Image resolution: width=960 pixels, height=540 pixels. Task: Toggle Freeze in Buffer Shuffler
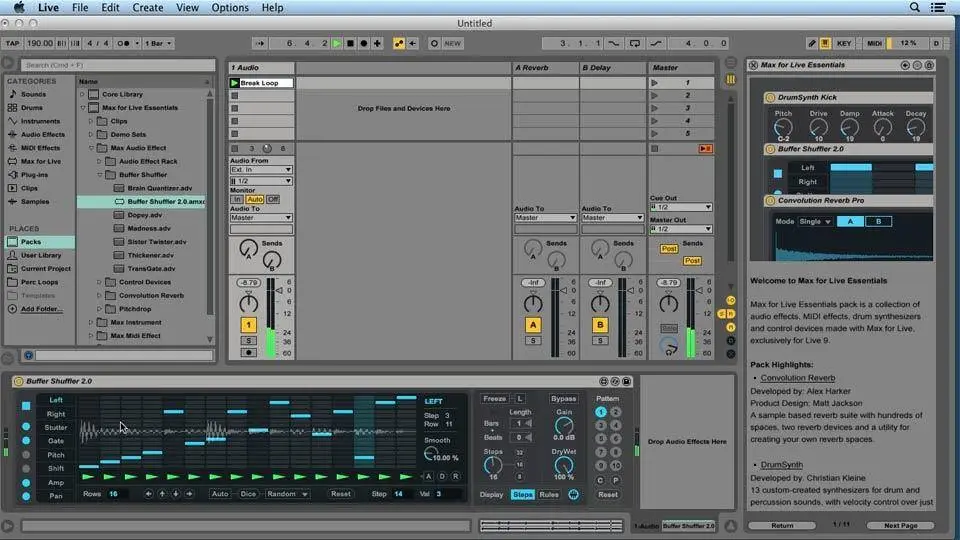[x=494, y=399]
